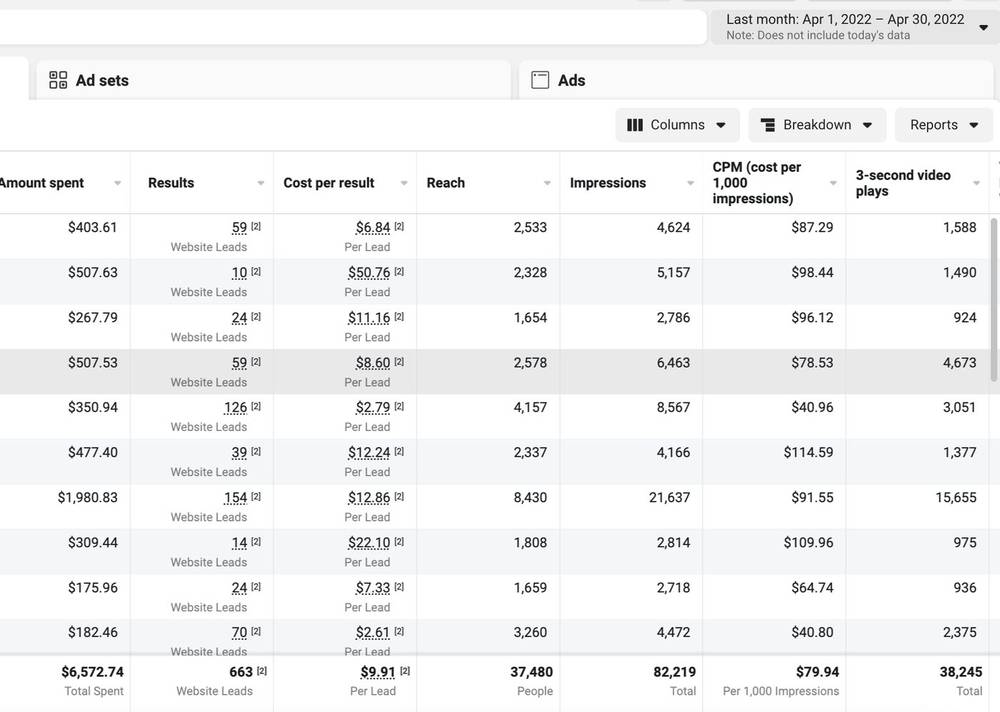This screenshot has height=712, width=1000.
Task: Click cost per result $22.10
Action: [x=369, y=543]
